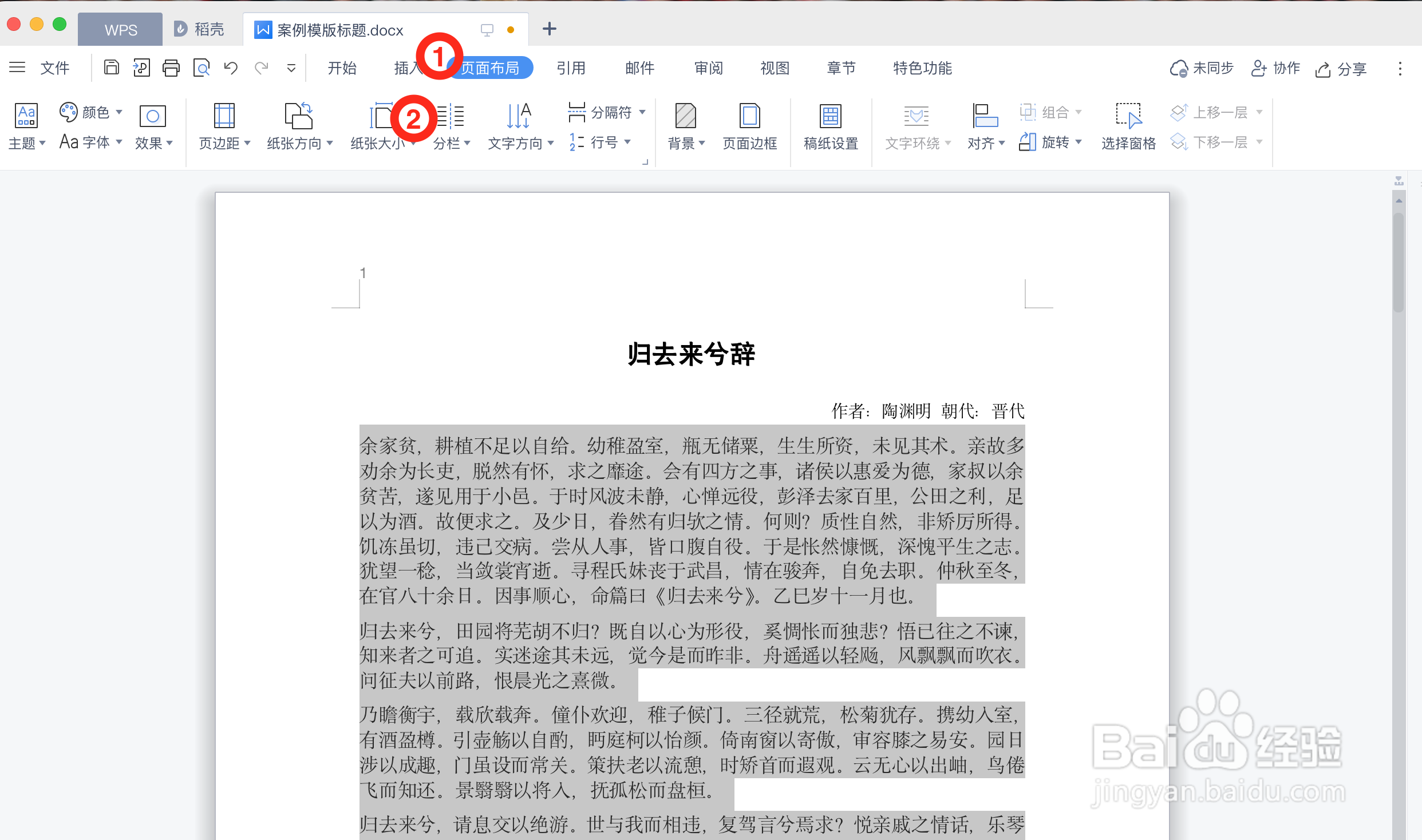Click the presentation screen icon in document tab
Viewport: 1422px width, 840px height.
tap(487, 30)
